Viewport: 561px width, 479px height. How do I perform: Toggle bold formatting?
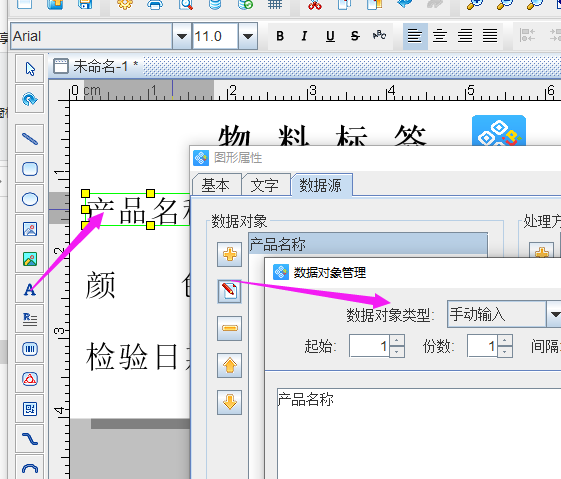pos(280,36)
